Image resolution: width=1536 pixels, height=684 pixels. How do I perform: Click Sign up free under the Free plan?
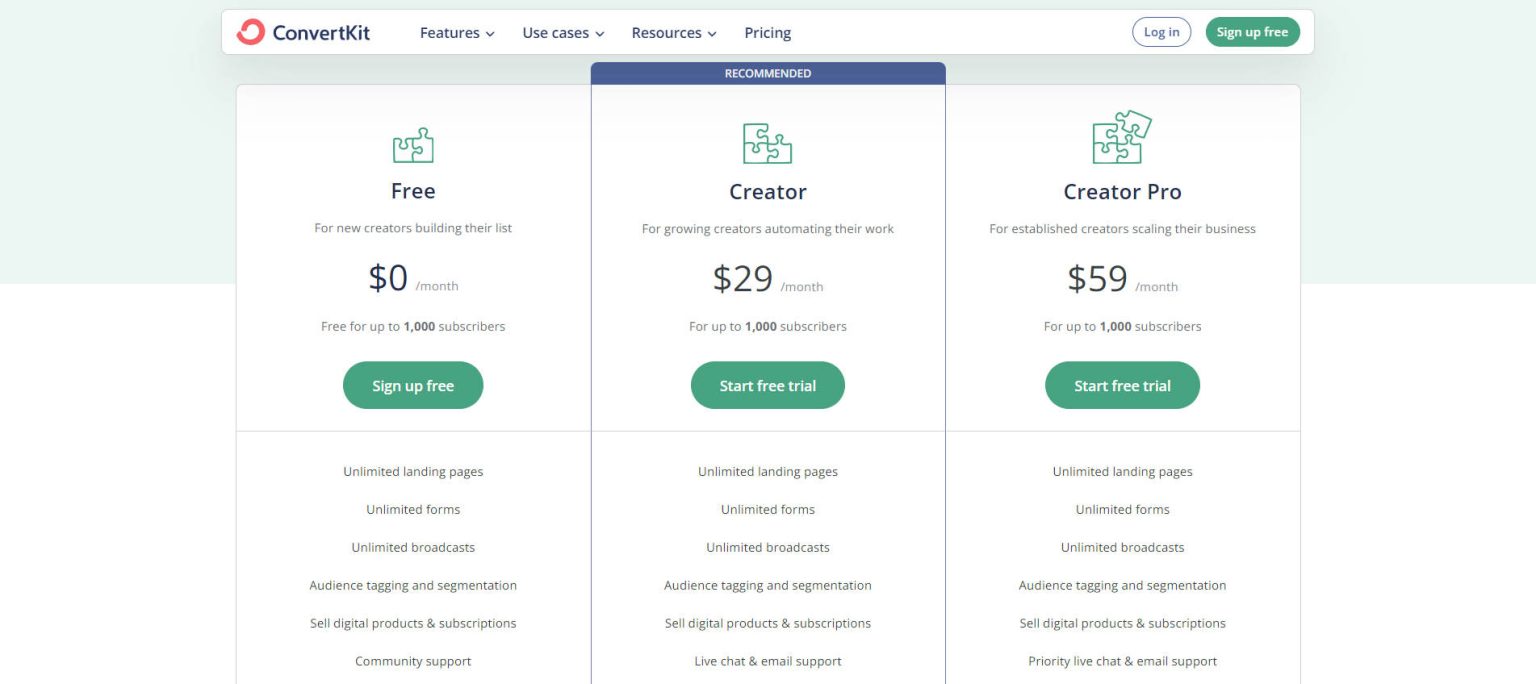[x=413, y=385]
